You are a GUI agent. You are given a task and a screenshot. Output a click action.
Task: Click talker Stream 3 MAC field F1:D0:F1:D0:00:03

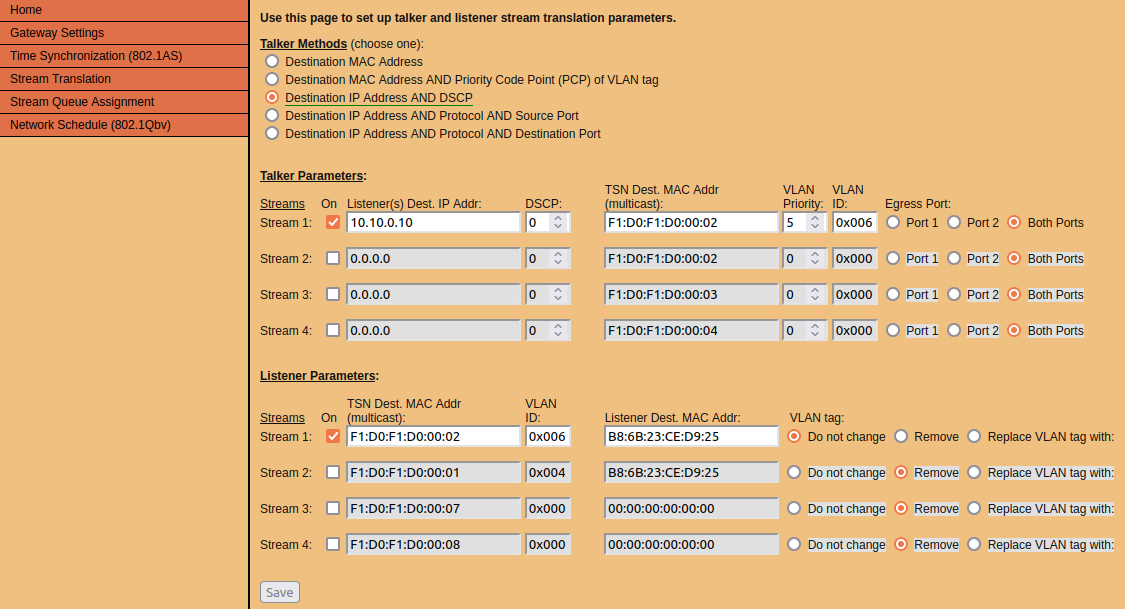[691, 294]
